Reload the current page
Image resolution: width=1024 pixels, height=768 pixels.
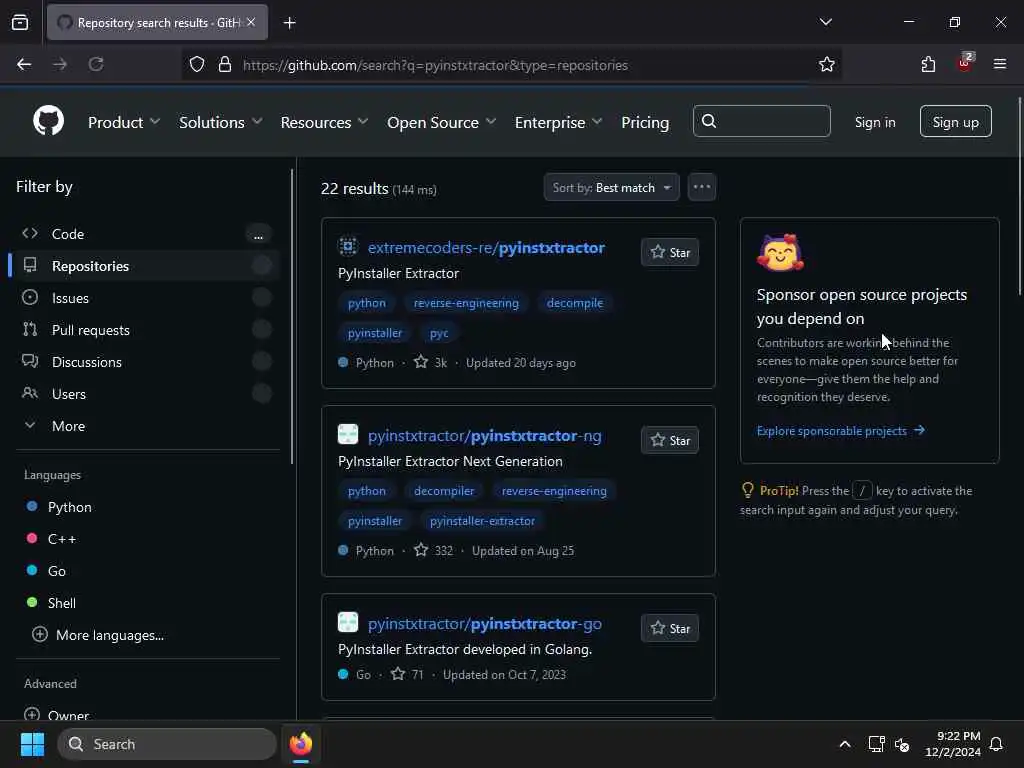[96, 64]
